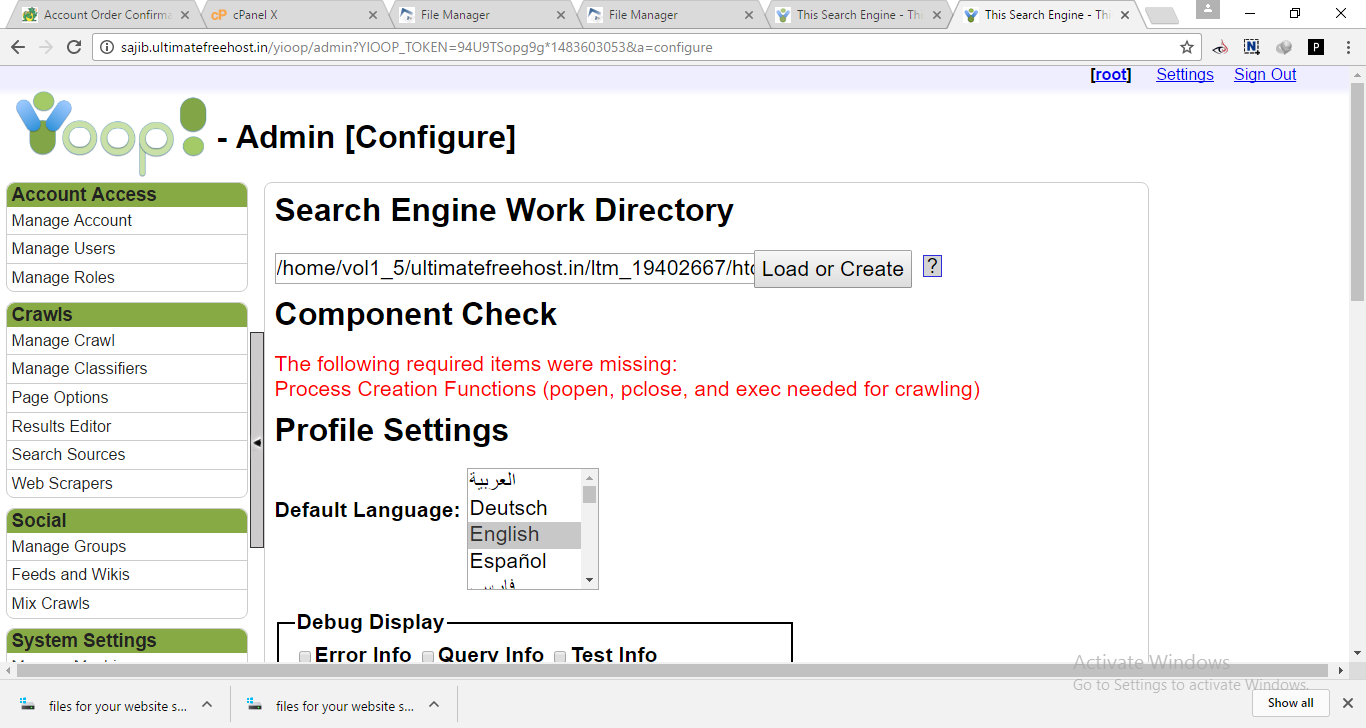
Task: Click the eye-shaped extension icon
Action: [x=1220, y=47]
